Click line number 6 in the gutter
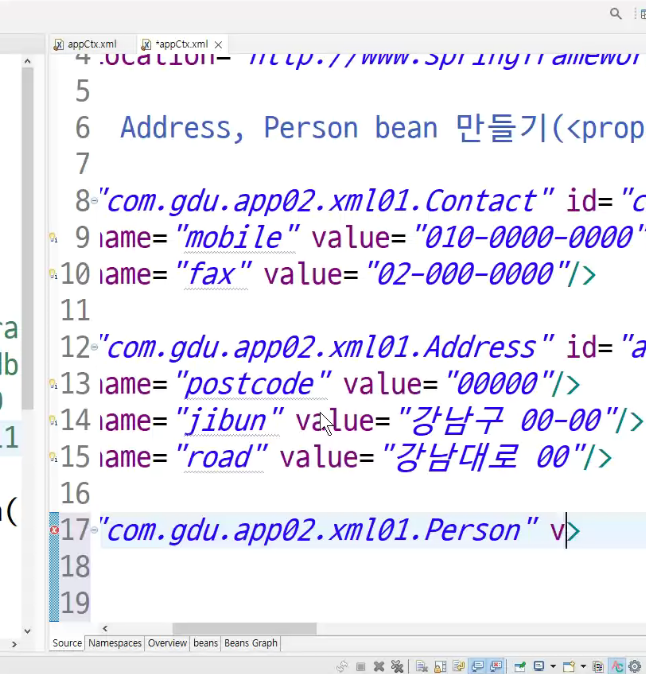The height and width of the screenshot is (674, 646). click(83, 128)
